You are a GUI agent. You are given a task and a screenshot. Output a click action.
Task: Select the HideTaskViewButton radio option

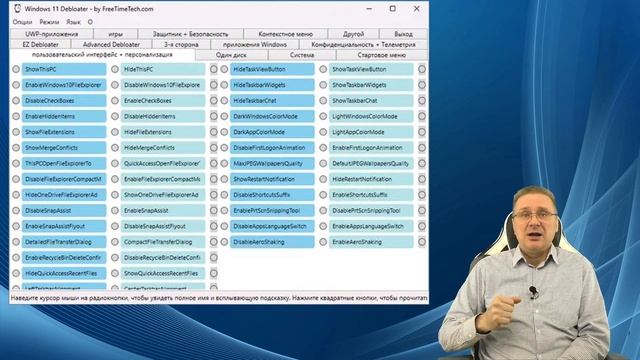(x=224, y=69)
